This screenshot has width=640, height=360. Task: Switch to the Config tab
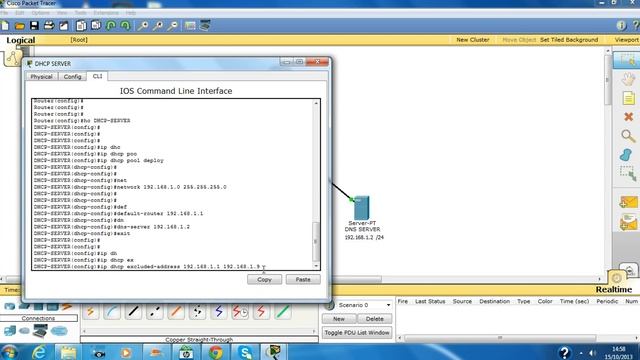(x=72, y=76)
